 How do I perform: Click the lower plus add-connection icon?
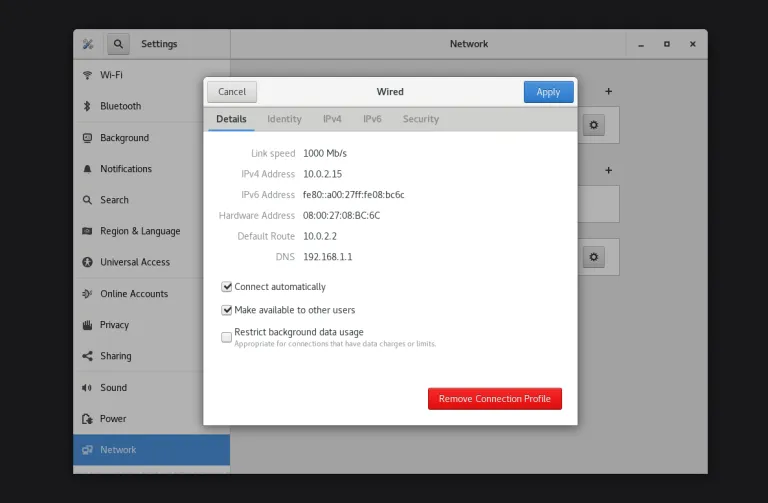coord(608,170)
